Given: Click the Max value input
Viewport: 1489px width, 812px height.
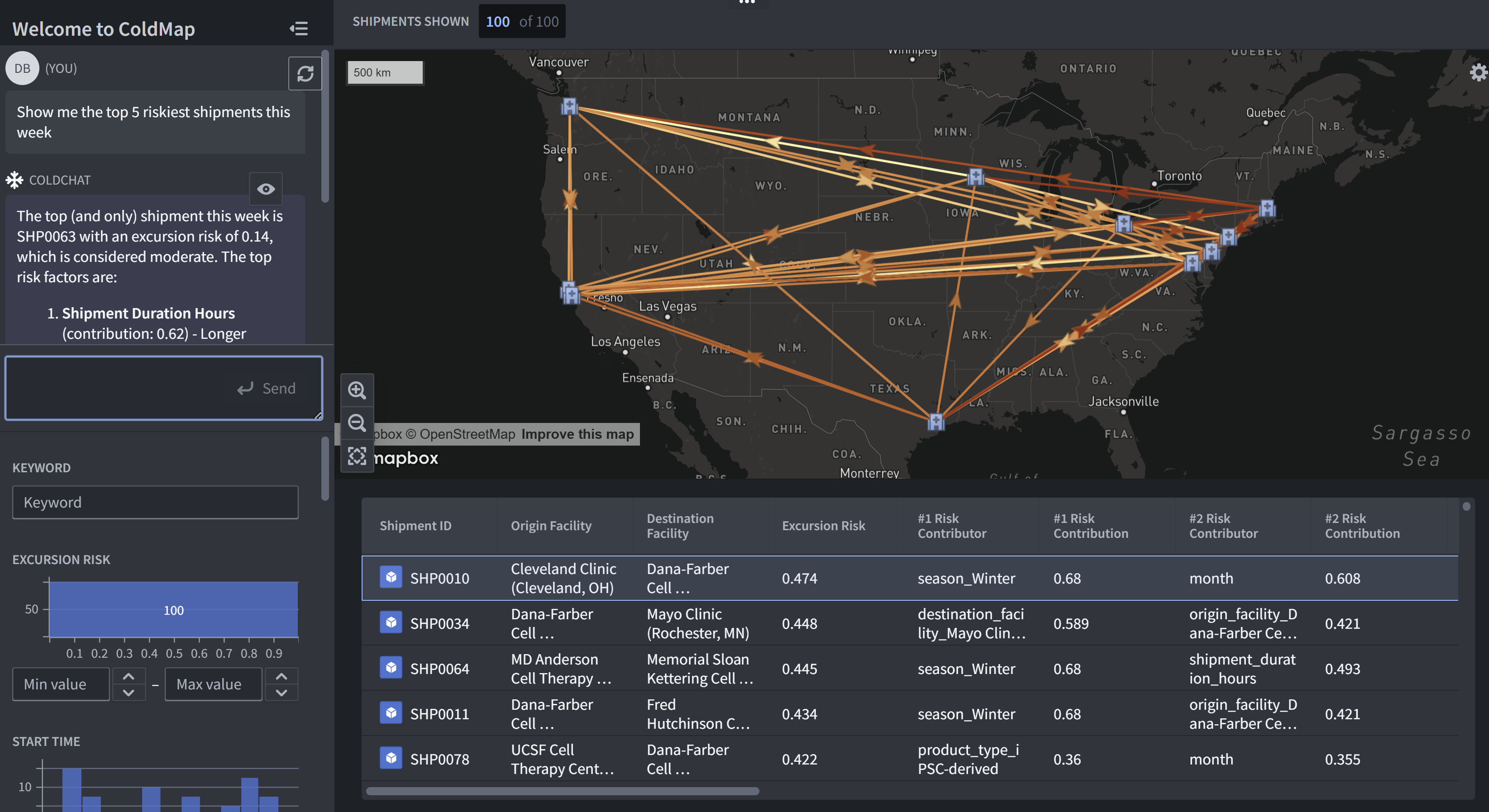Looking at the screenshot, I should coord(213,684).
